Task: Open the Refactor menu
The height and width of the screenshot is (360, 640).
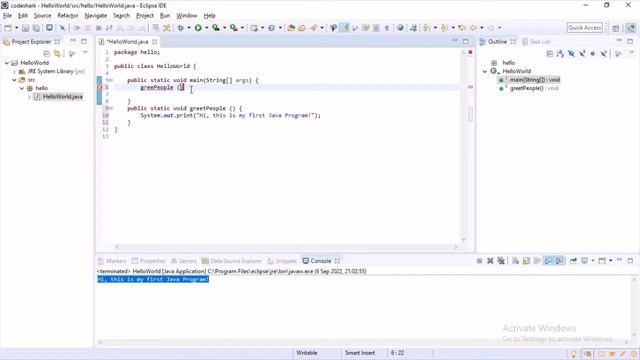Action: (68, 16)
